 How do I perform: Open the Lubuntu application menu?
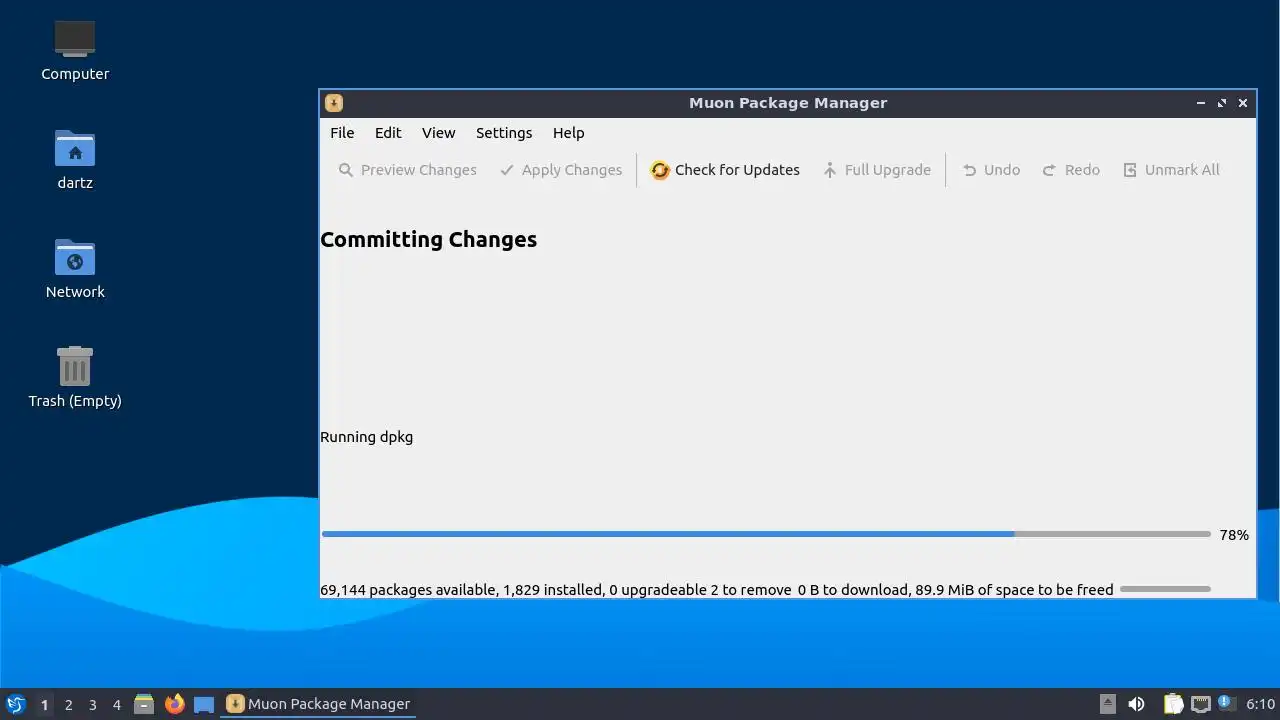(16, 704)
